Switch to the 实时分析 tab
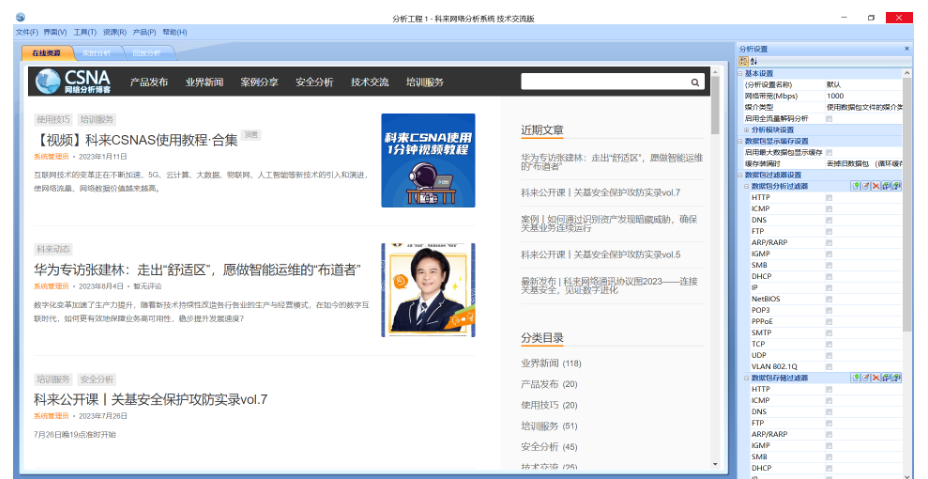The width and height of the screenshot is (928, 479). click(x=98, y=53)
